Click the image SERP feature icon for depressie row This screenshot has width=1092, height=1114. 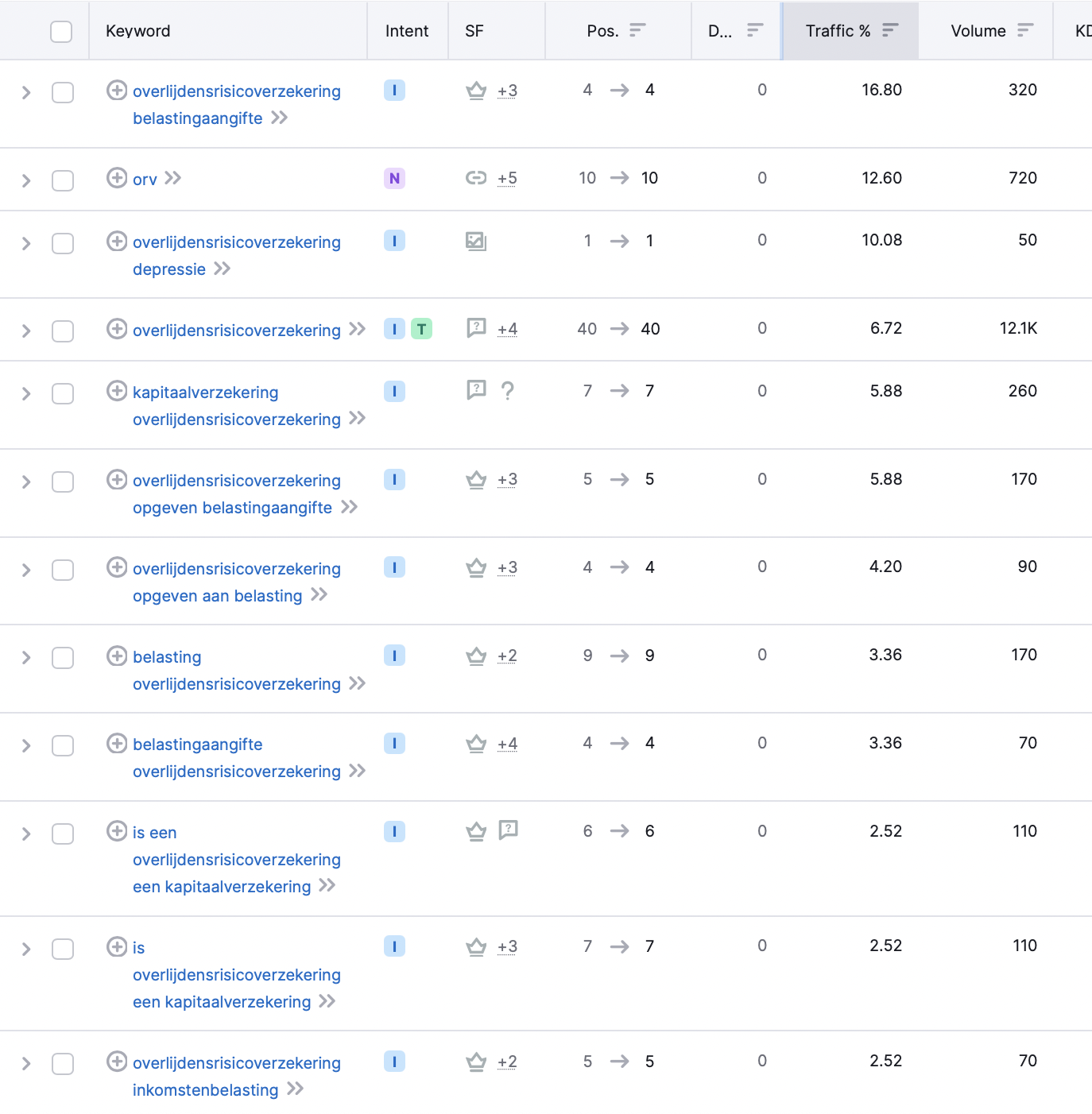(x=476, y=241)
